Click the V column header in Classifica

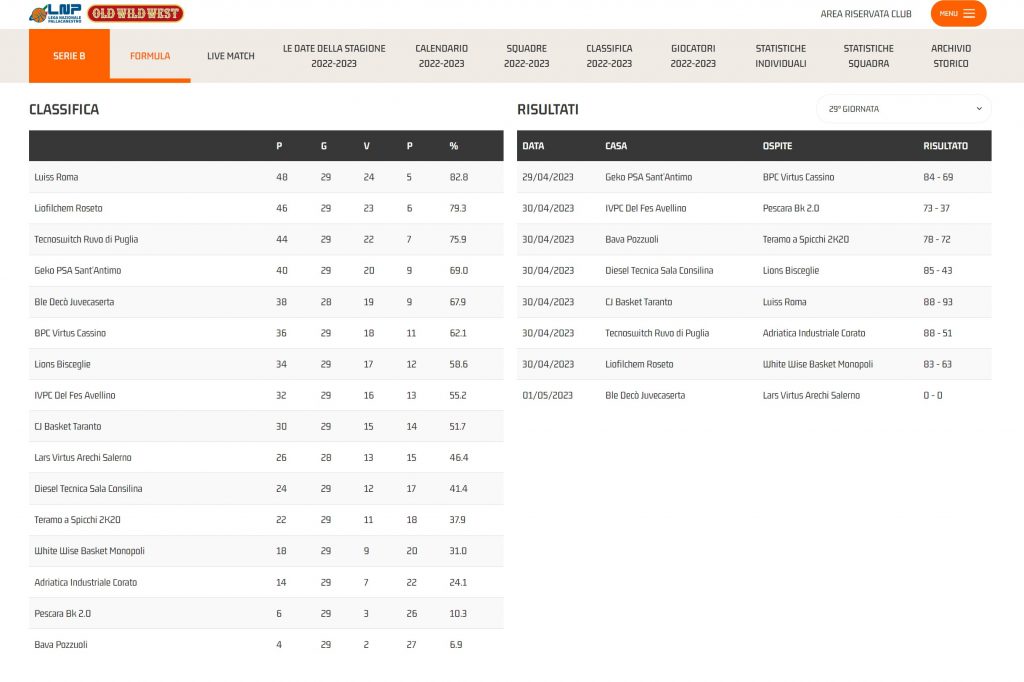tap(366, 146)
